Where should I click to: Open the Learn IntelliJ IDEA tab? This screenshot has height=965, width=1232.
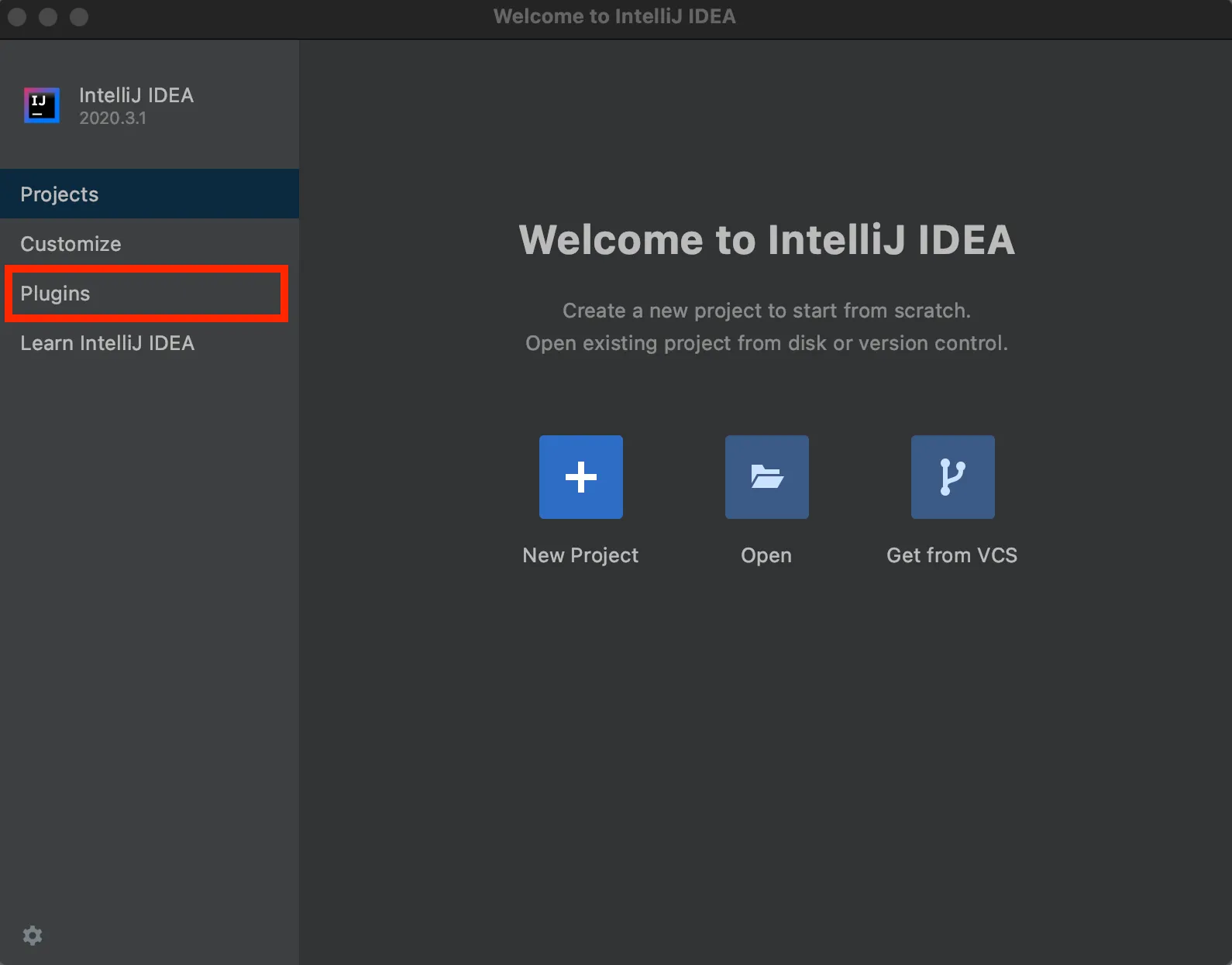(150, 343)
